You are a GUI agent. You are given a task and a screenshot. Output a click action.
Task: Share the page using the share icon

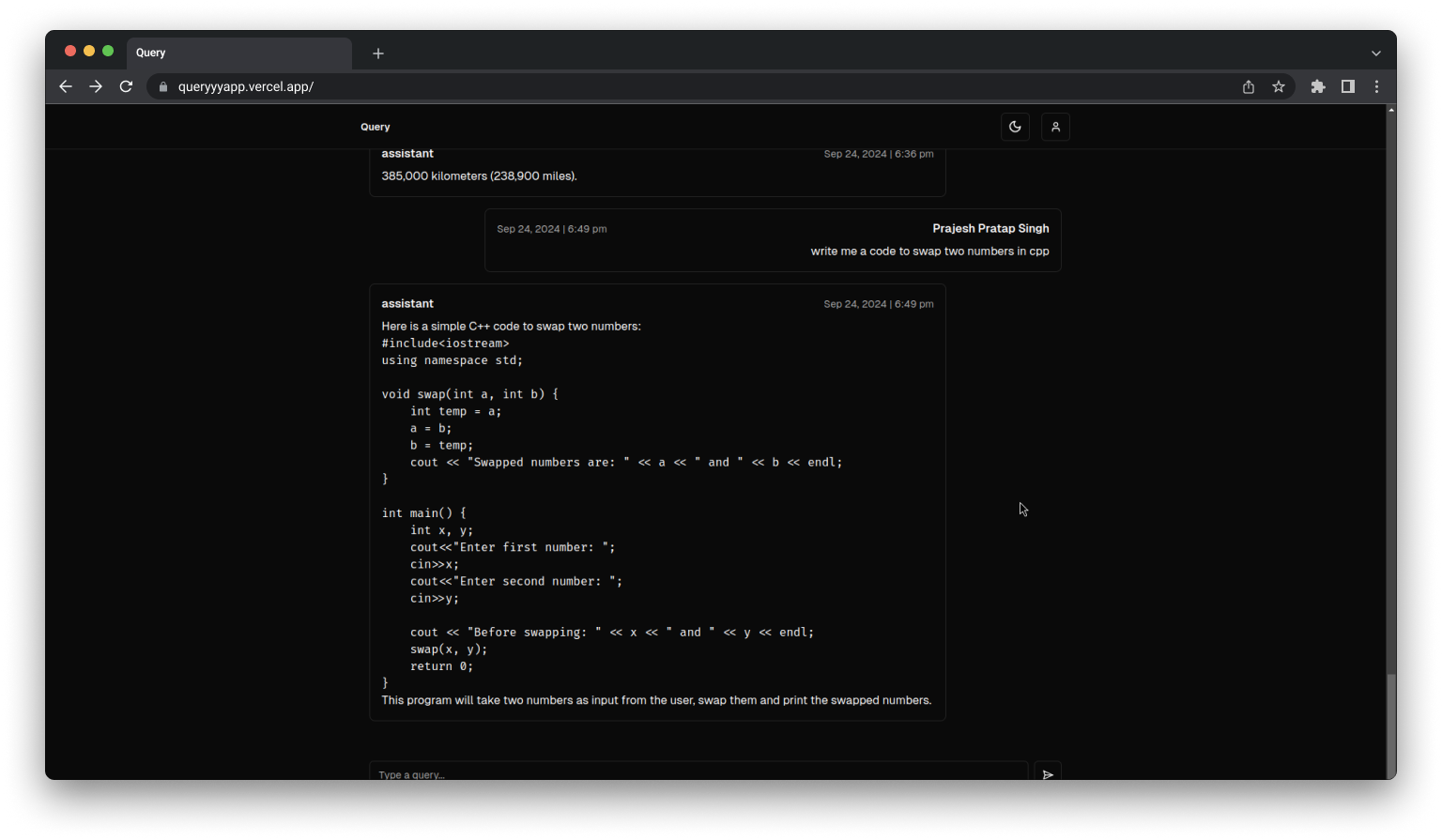tap(1249, 86)
